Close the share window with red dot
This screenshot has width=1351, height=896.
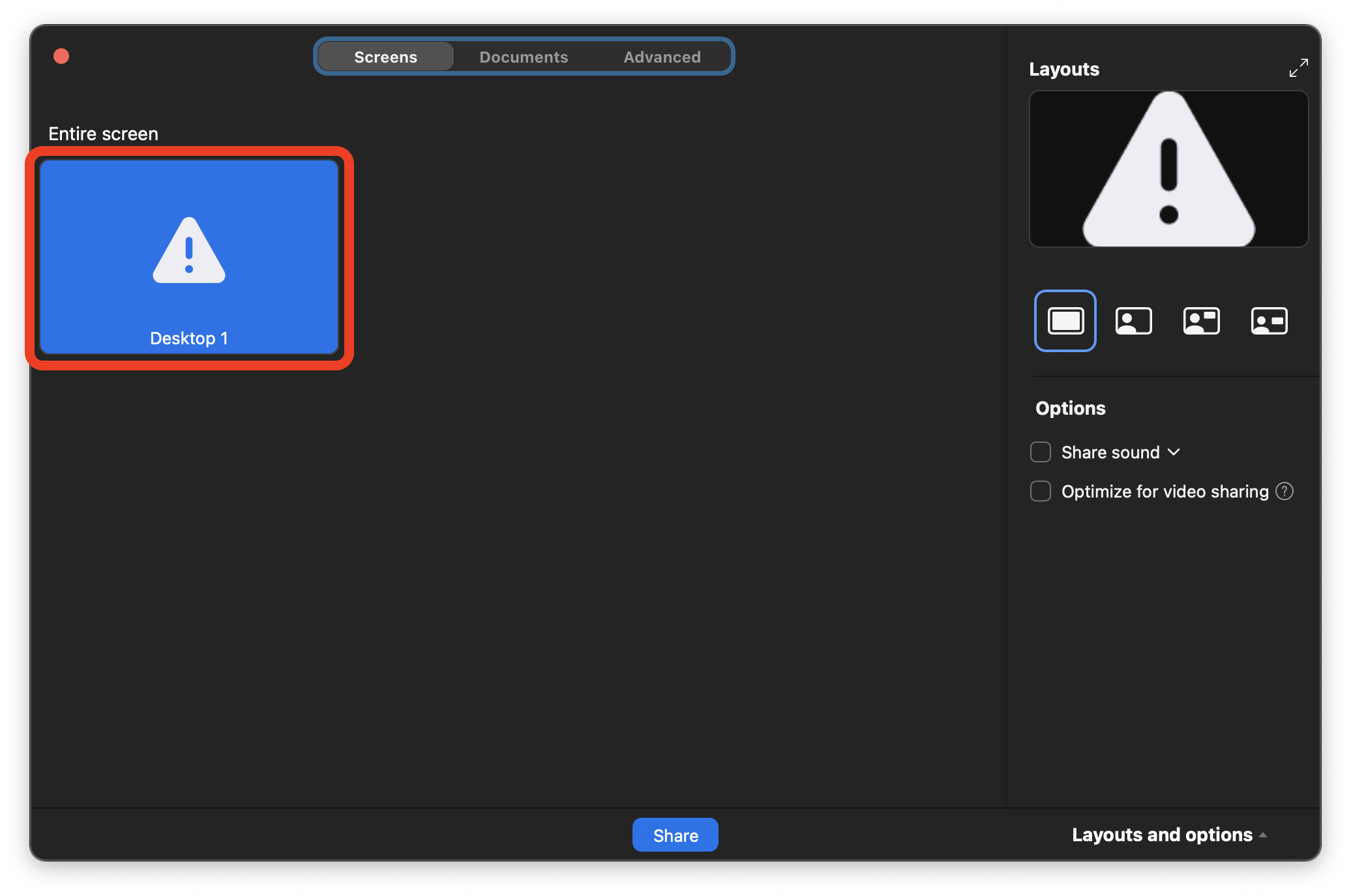pos(61,56)
